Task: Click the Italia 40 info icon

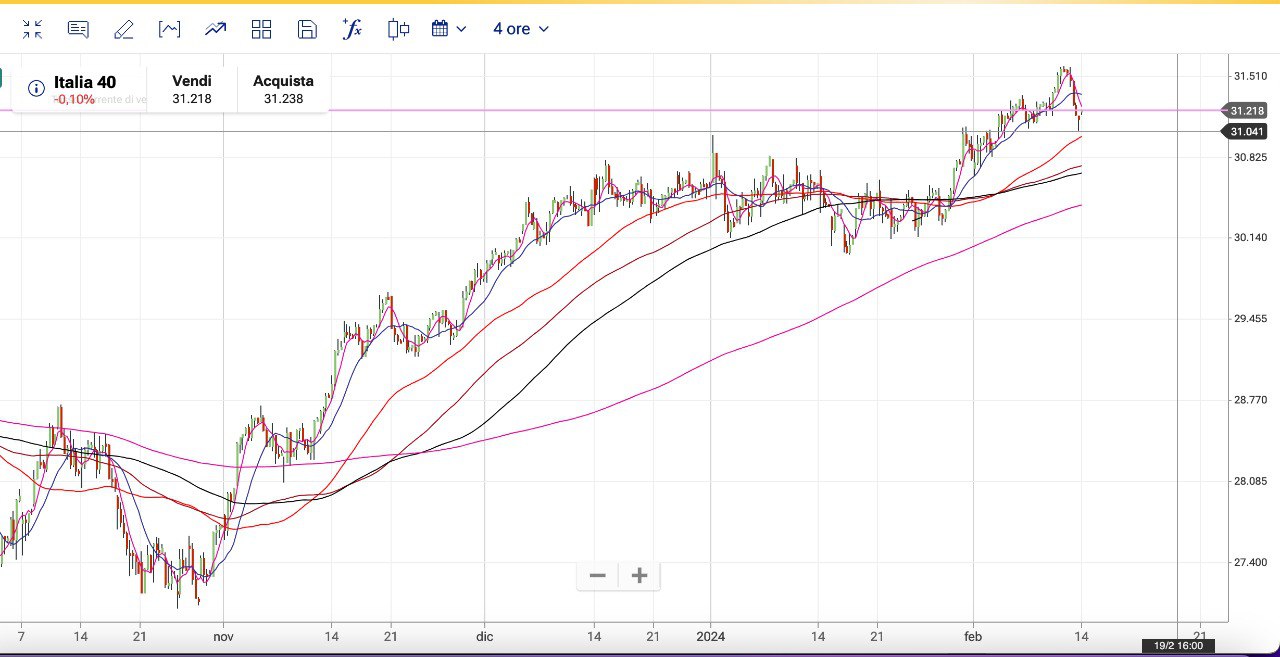Action: click(x=36, y=88)
